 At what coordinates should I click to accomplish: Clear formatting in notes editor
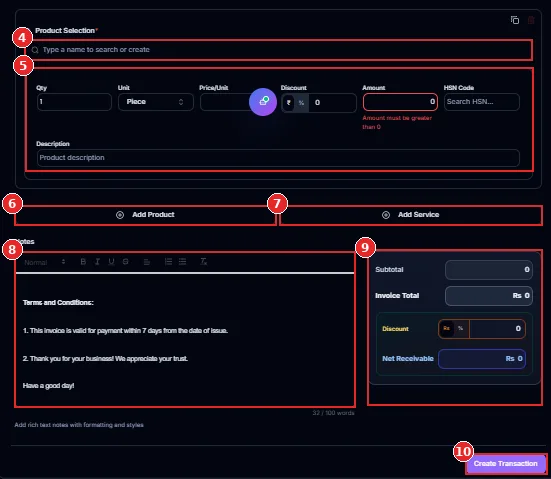(203, 261)
